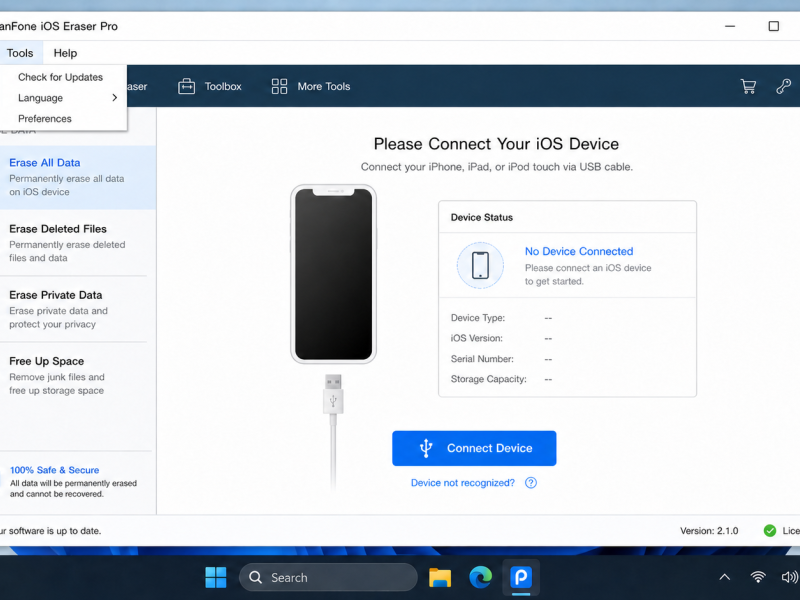Viewport: 800px width, 600px height.
Task: Open the Tools menu
Action: [20, 53]
